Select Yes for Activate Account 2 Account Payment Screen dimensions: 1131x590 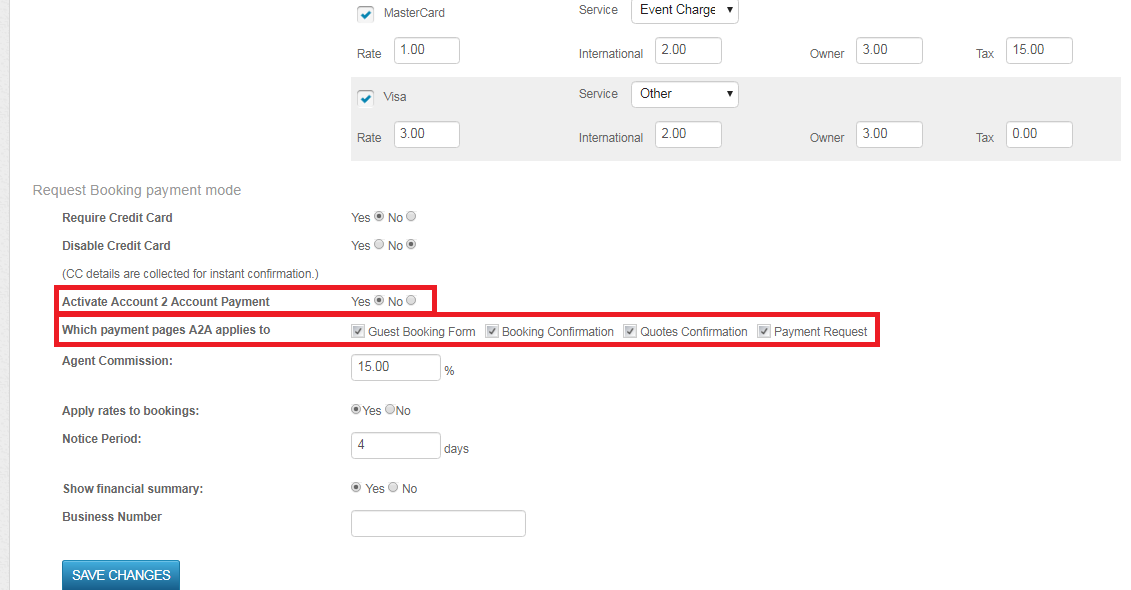click(x=379, y=300)
